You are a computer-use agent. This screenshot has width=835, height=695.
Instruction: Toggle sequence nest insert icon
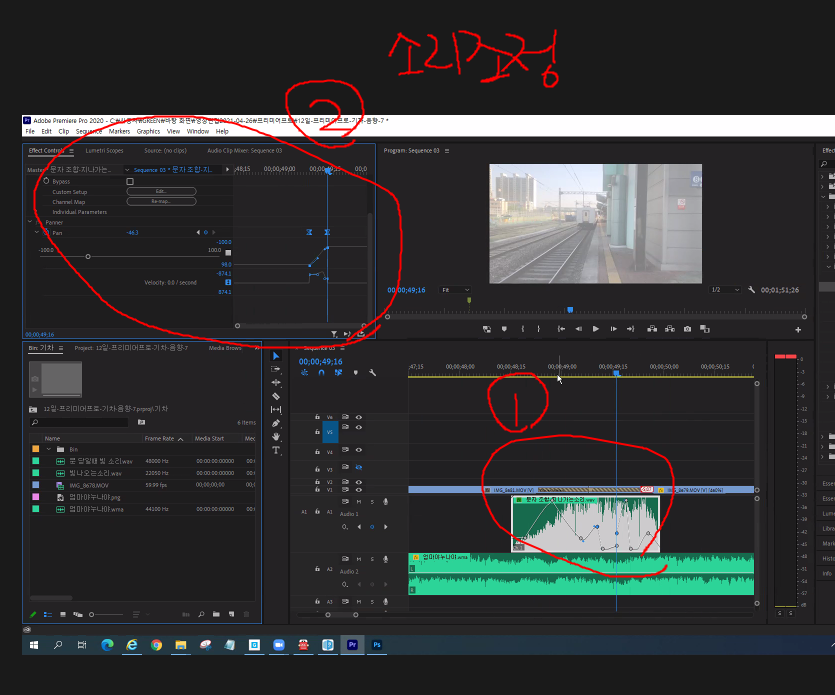pyautogui.click(x=305, y=373)
